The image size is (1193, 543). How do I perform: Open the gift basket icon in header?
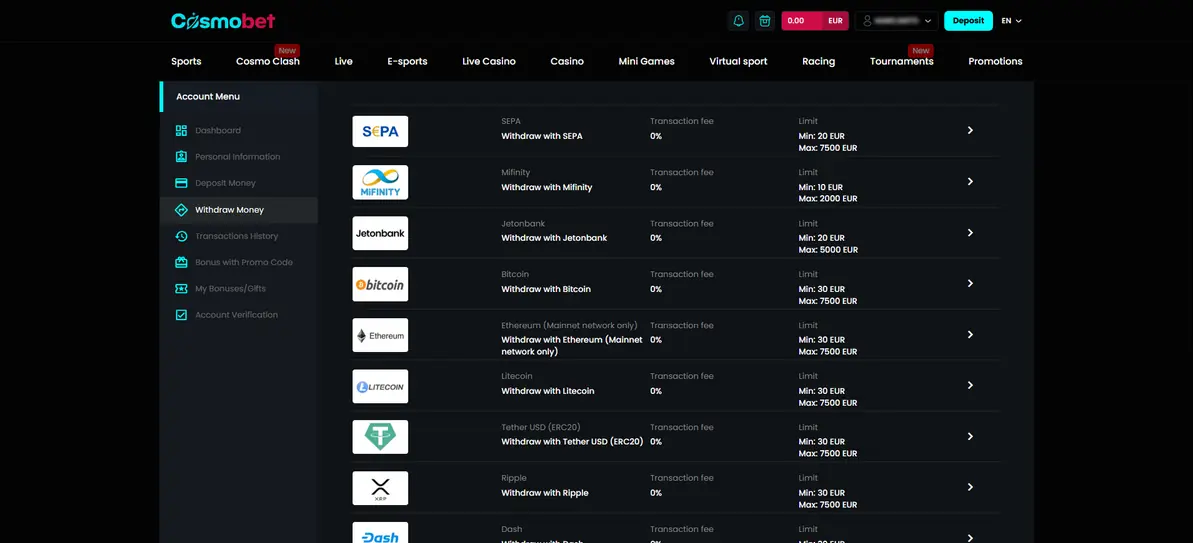coord(765,21)
